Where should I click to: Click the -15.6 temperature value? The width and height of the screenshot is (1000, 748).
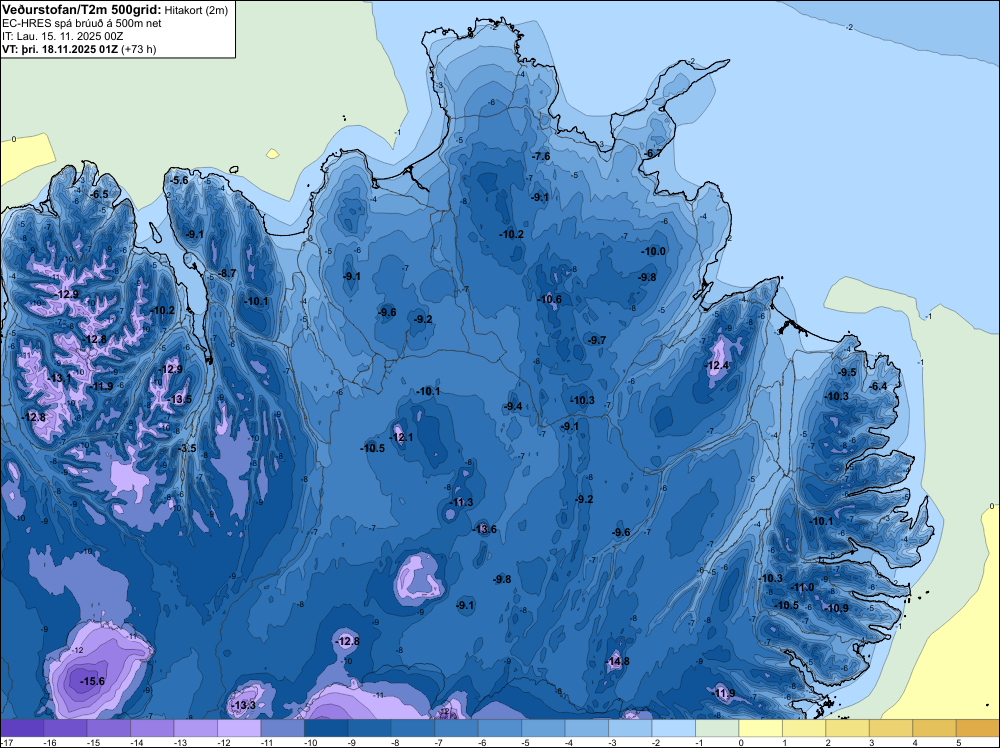(x=92, y=681)
